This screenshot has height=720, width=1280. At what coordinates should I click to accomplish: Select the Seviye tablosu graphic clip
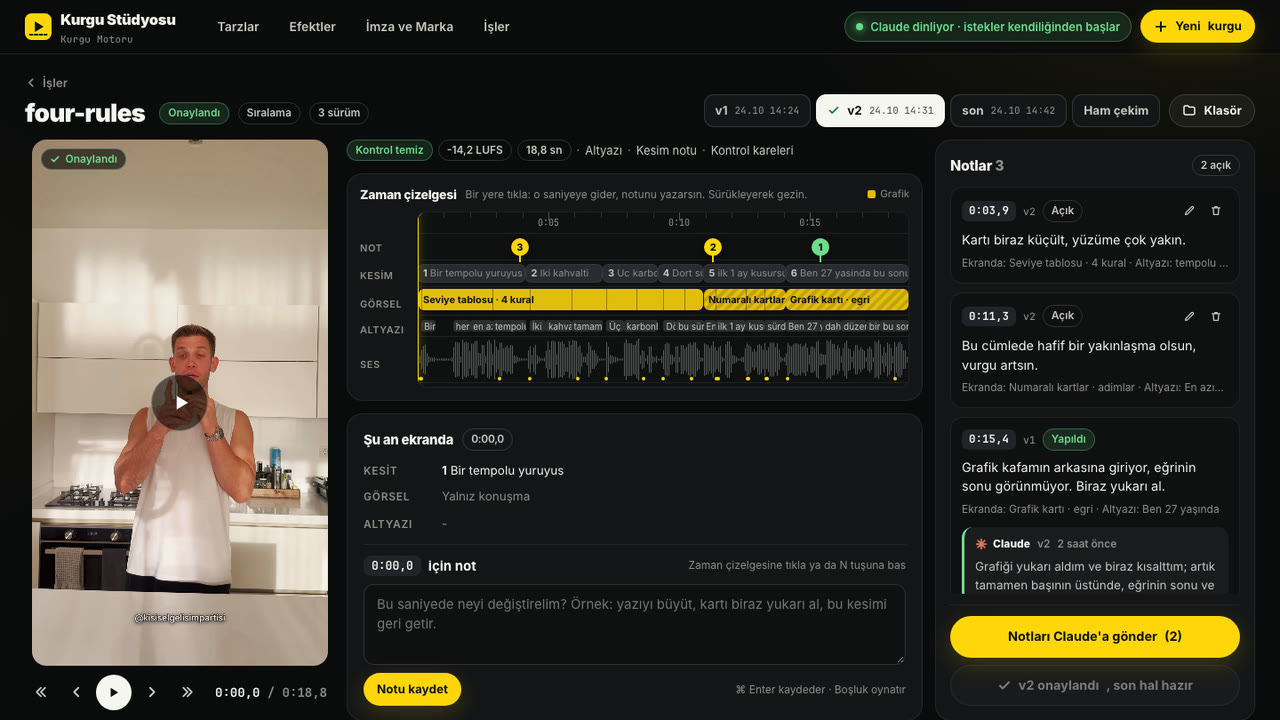pyautogui.click(x=561, y=300)
